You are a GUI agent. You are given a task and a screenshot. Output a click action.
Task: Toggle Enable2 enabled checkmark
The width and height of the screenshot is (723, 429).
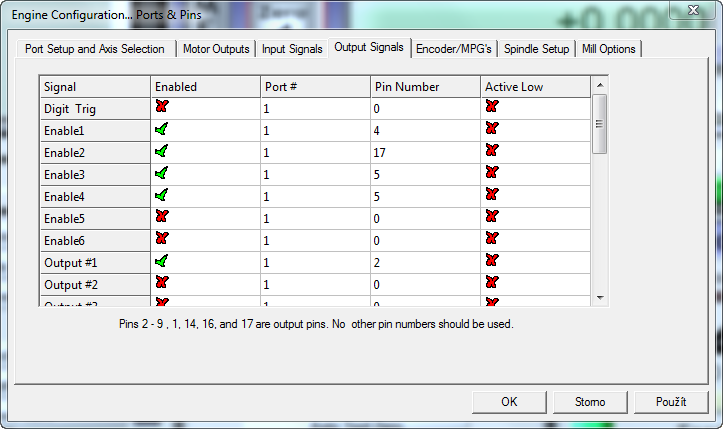coord(161,152)
